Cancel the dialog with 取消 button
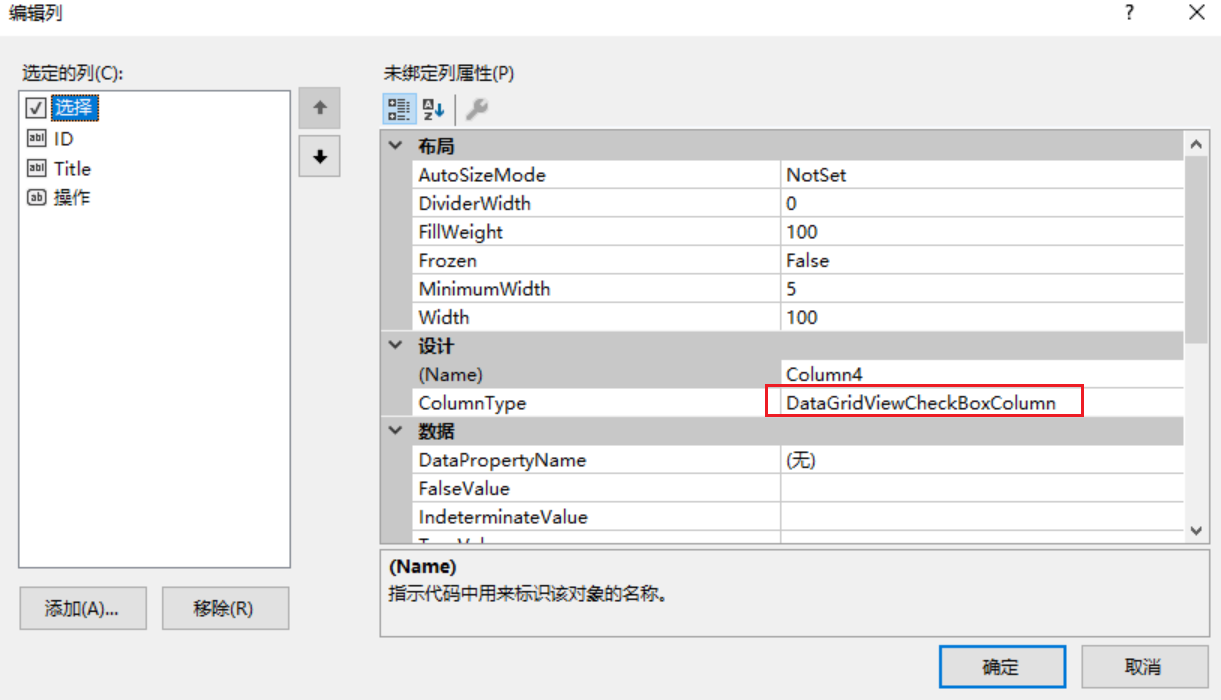This screenshot has height=700, width=1221. 1142,667
